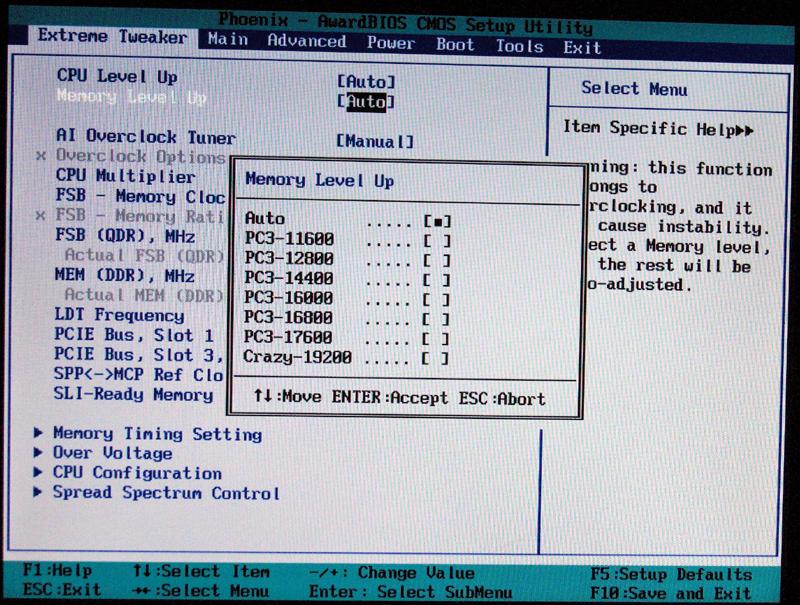This screenshot has height=605, width=800.
Task: Click the ENTER:Accept hint in popup
Action: coord(390,397)
